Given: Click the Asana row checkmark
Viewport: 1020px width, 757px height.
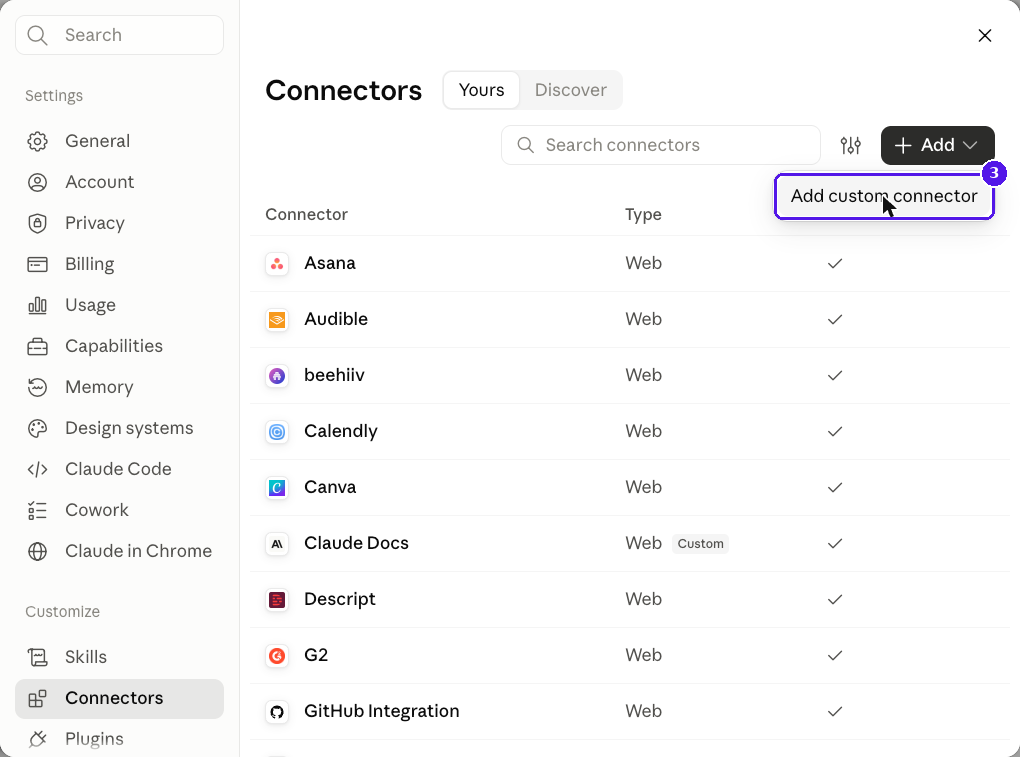Looking at the screenshot, I should click(x=835, y=263).
